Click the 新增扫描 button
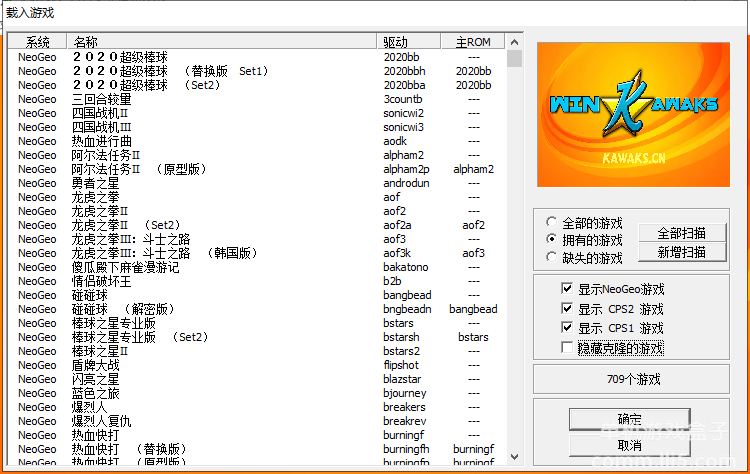The height and width of the screenshot is (474, 750). (x=682, y=252)
